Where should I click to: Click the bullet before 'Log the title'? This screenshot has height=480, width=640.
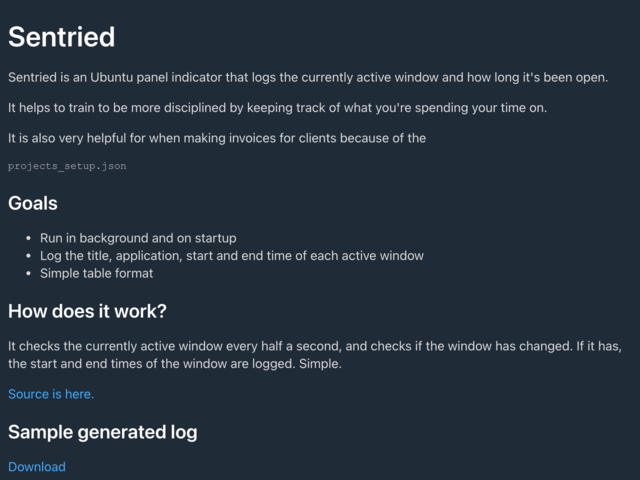28,256
